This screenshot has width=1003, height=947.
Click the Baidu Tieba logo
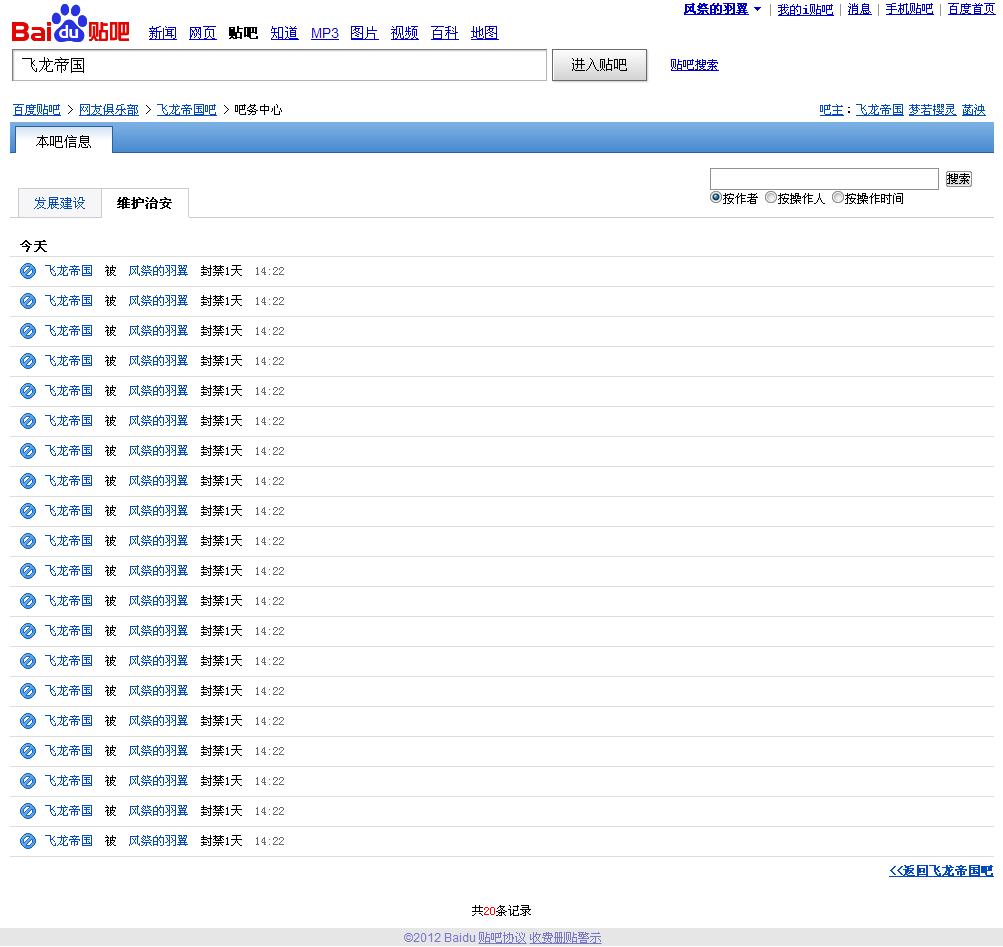point(70,24)
